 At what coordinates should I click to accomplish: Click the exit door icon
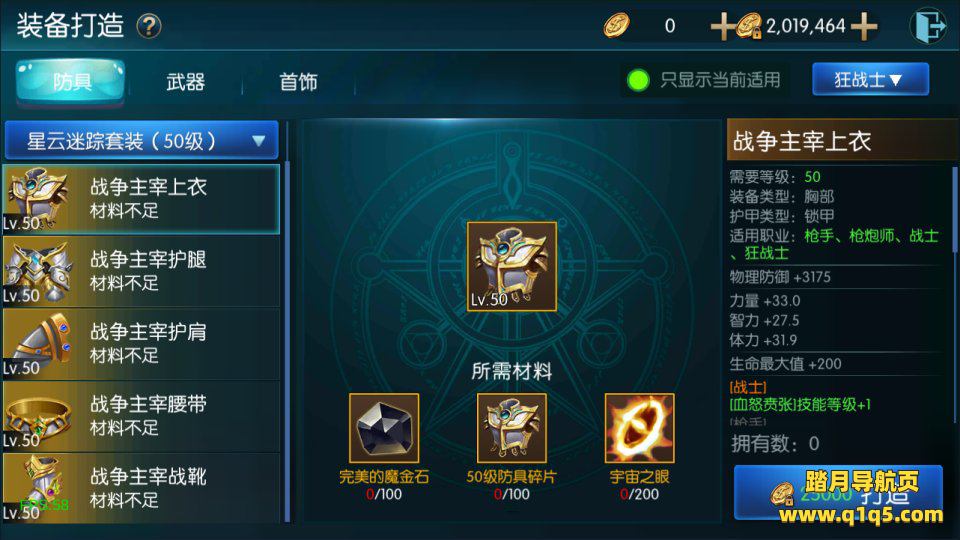pyautogui.click(x=928, y=26)
